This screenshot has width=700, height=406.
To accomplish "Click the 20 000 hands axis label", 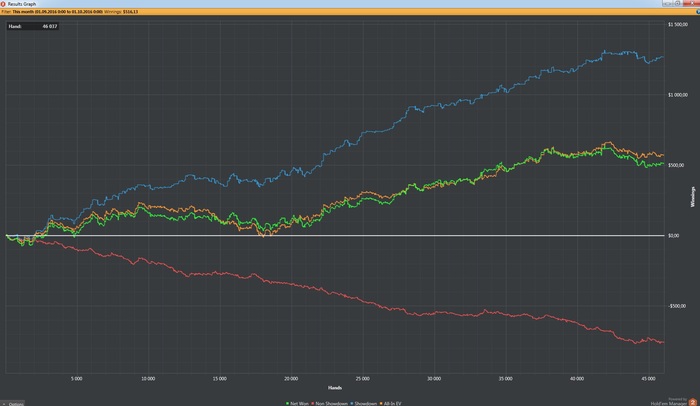I will (x=291, y=379).
